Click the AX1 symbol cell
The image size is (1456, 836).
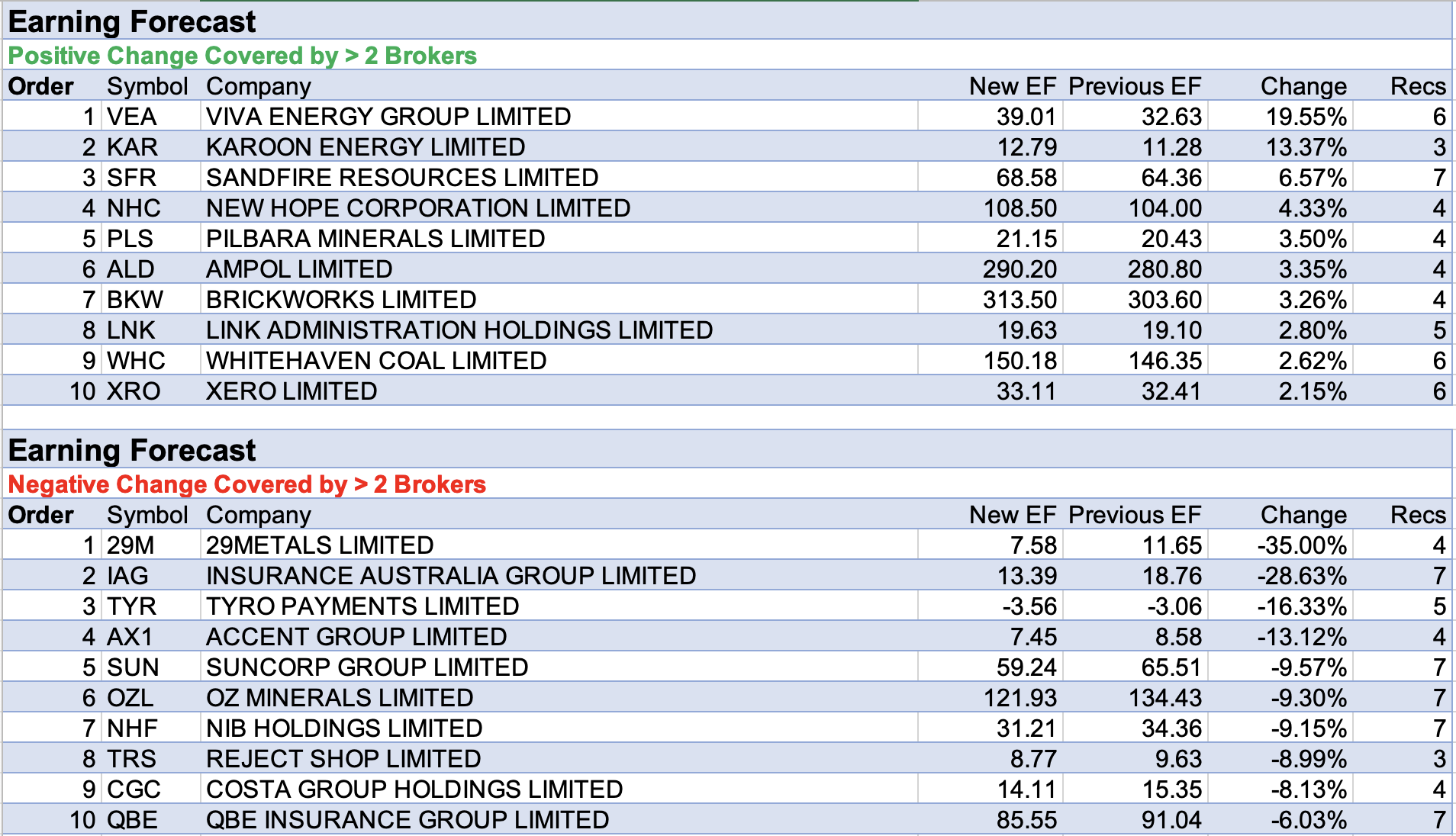click(x=130, y=637)
